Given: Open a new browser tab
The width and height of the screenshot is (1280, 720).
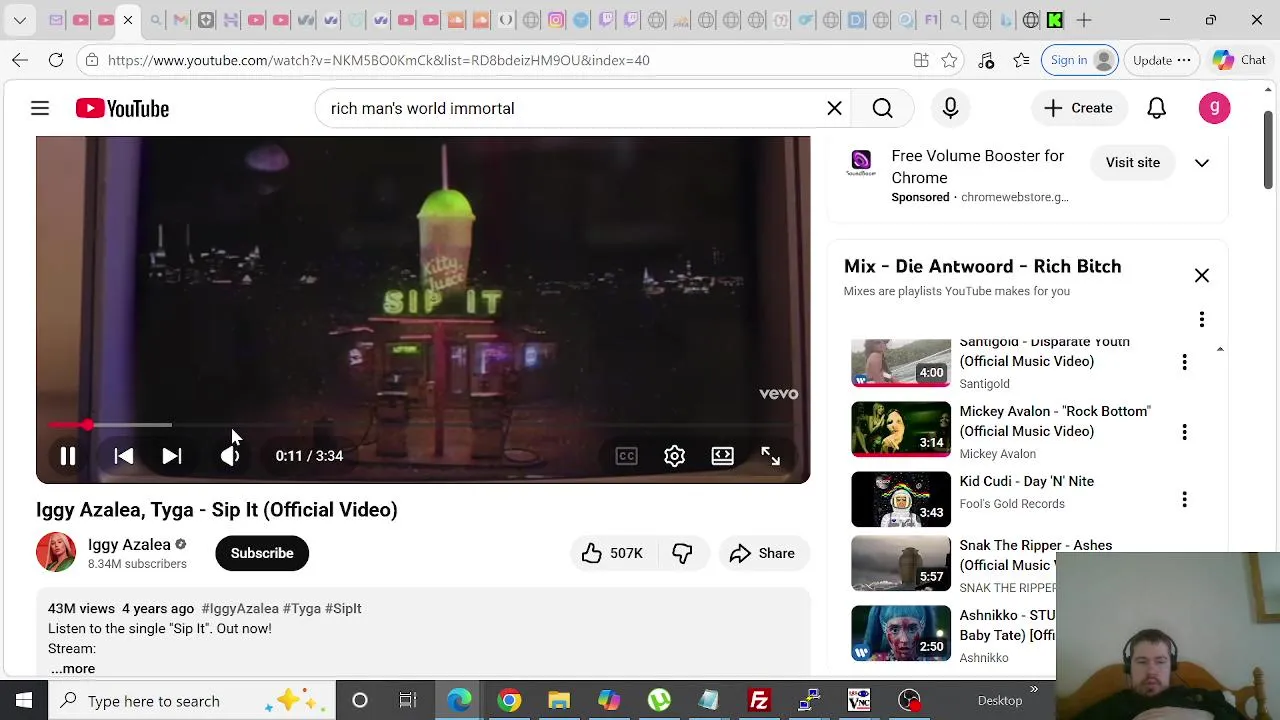Looking at the screenshot, I should click(x=1084, y=20).
